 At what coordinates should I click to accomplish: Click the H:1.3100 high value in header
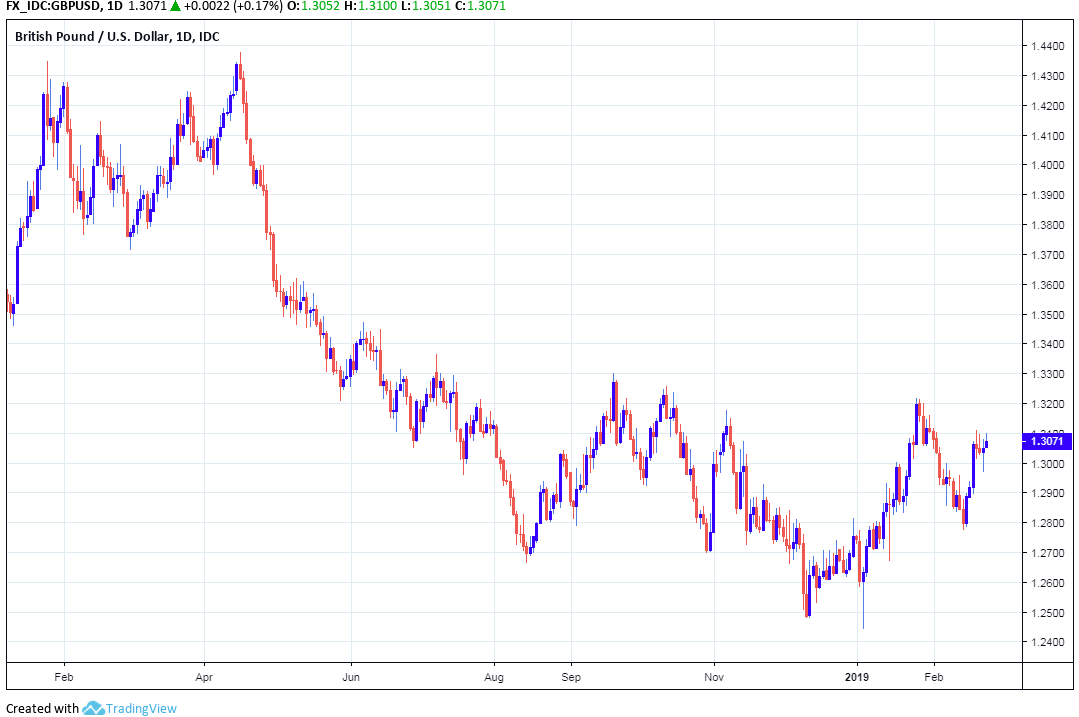coord(381,7)
